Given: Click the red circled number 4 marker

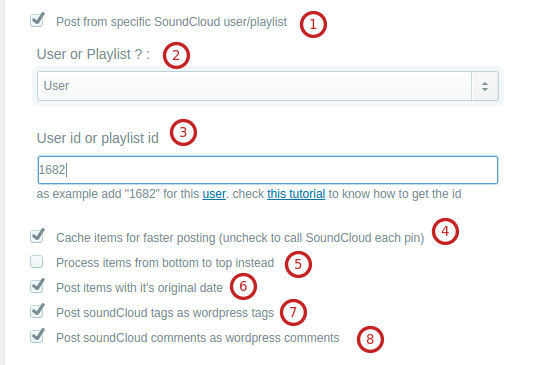Looking at the screenshot, I should (x=445, y=231).
